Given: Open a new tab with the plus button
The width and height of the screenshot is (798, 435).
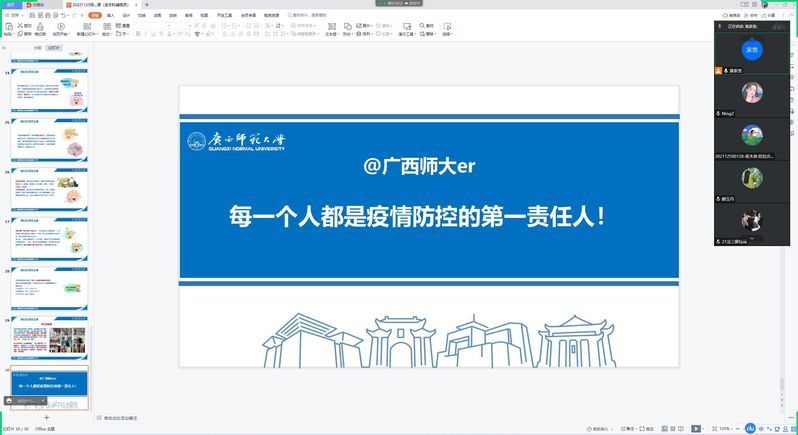Looking at the screenshot, I should click(x=147, y=5).
